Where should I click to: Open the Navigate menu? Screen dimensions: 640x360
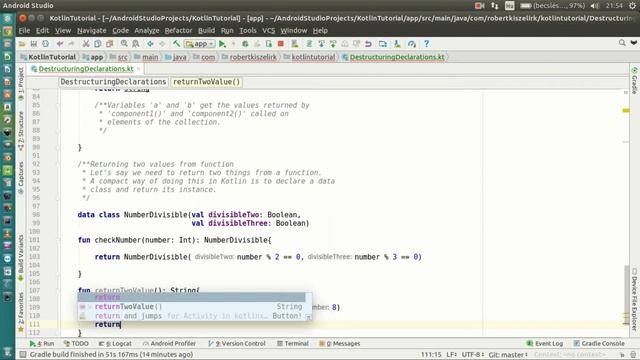91,31
